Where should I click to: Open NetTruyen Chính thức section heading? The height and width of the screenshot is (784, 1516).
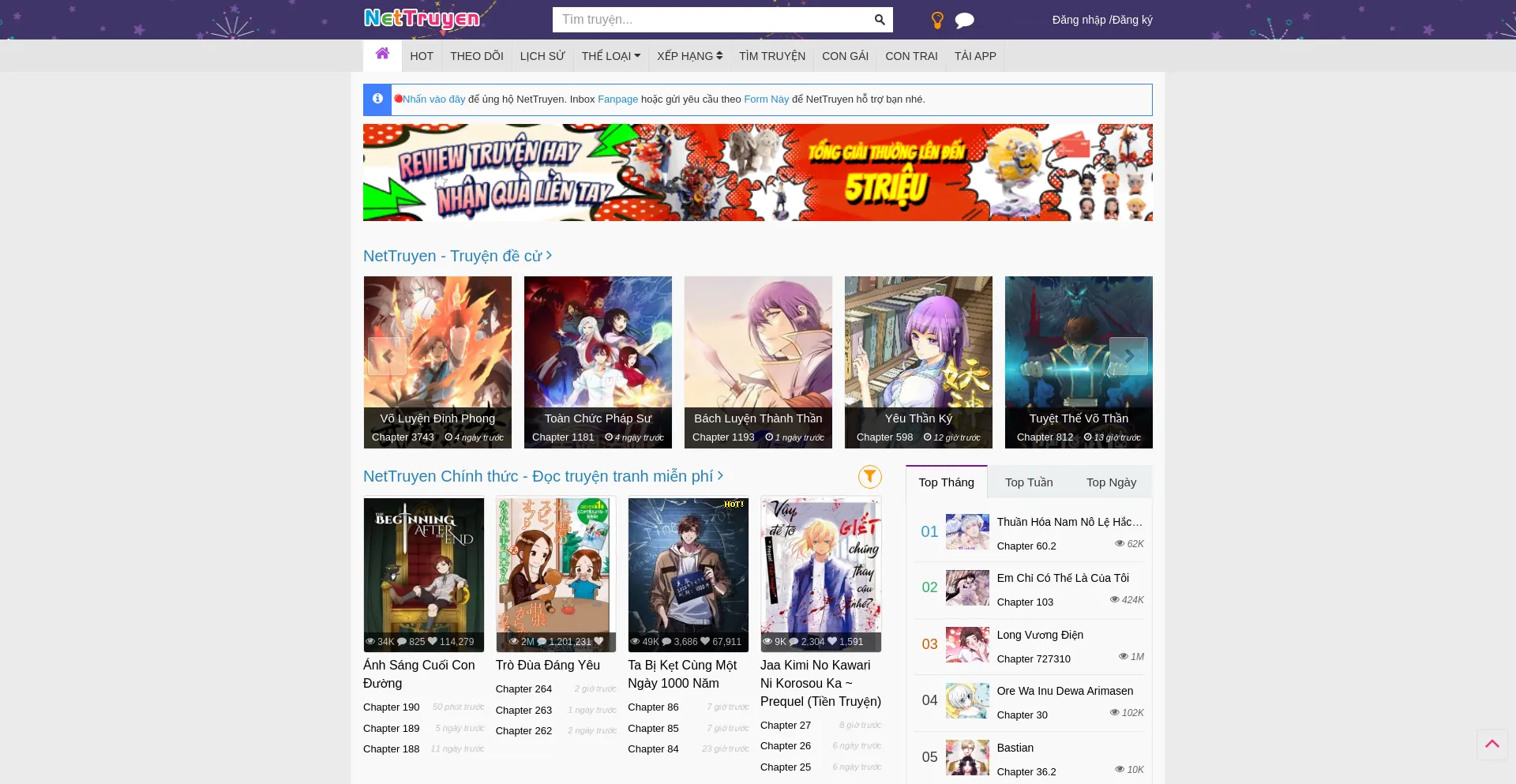point(543,476)
